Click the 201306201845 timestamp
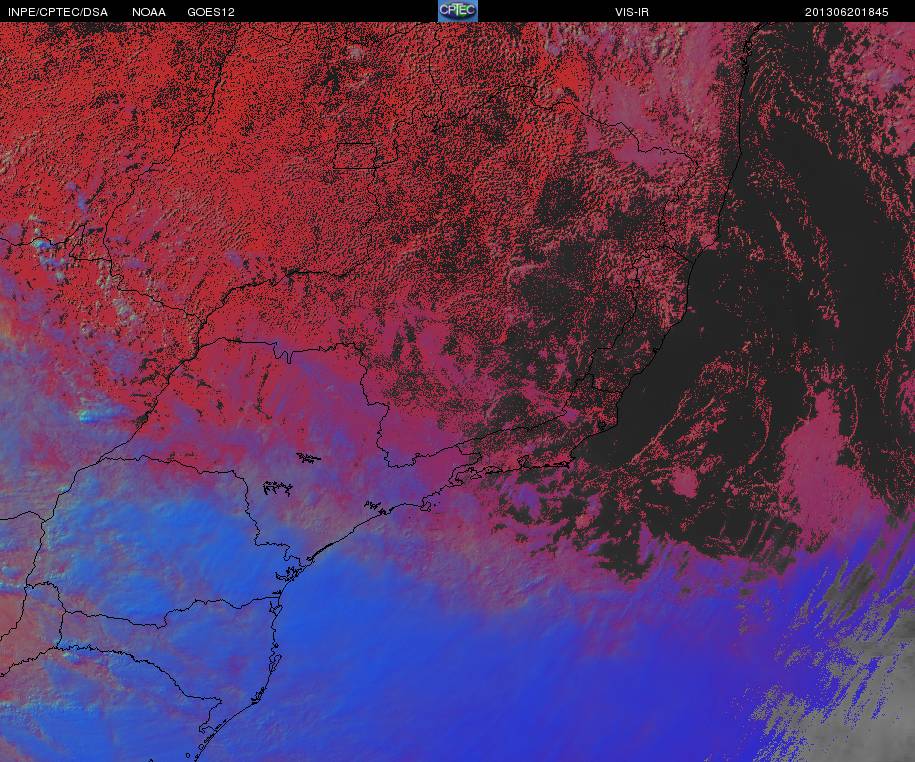This screenshot has width=915, height=762. [846, 12]
